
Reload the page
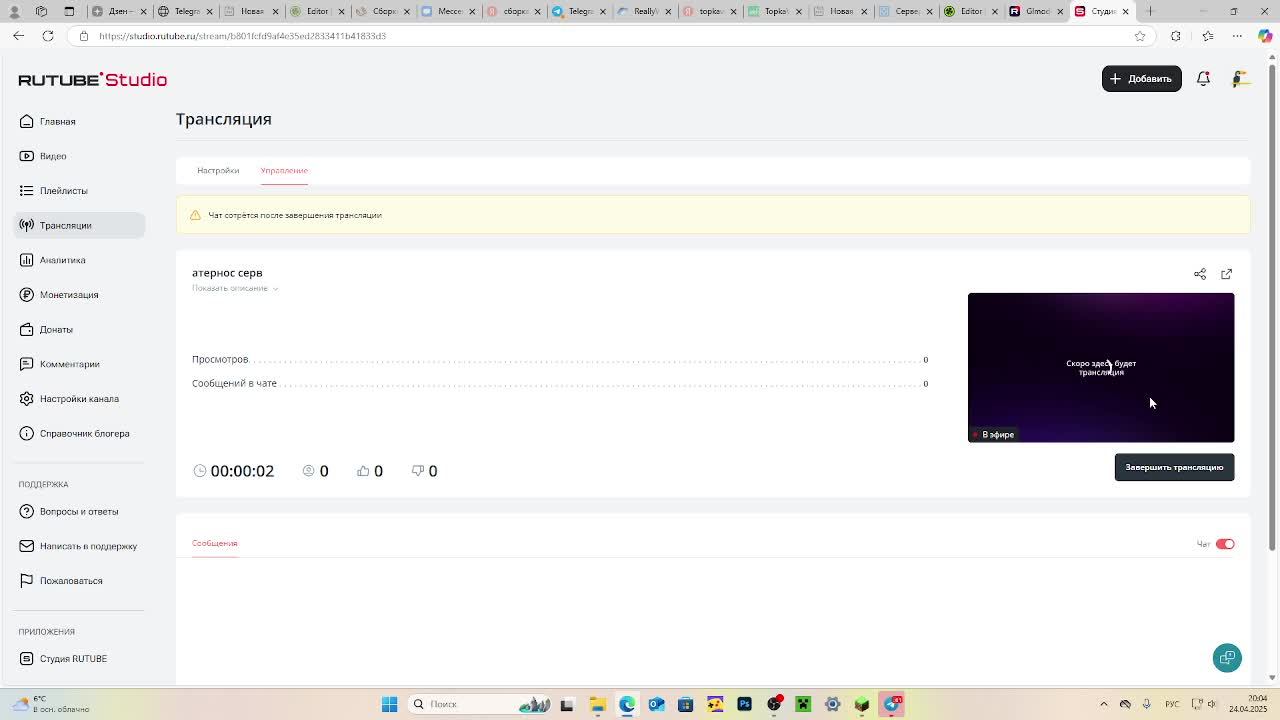click(47, 36)
